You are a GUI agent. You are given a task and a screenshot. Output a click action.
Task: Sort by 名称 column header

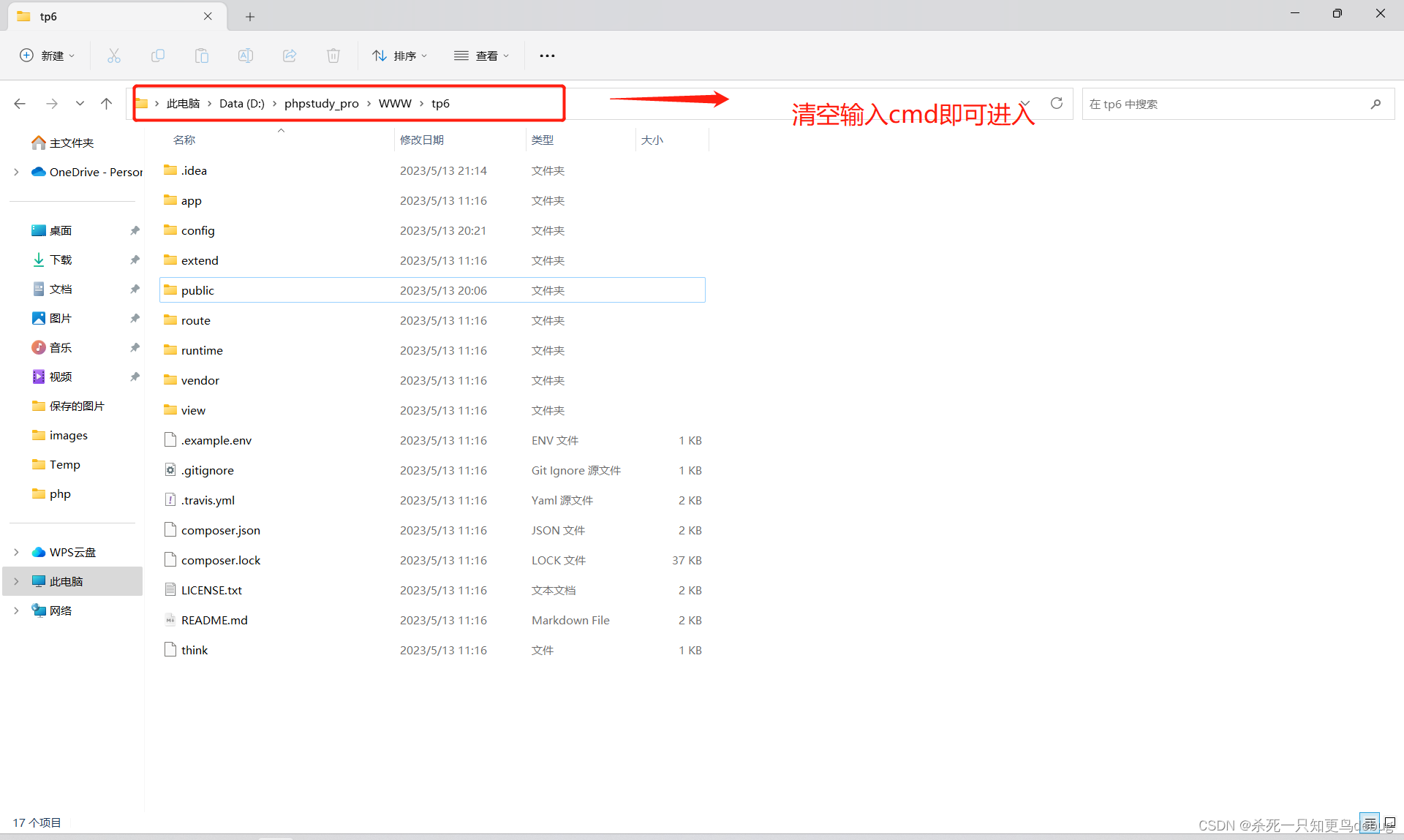[184, 140]
